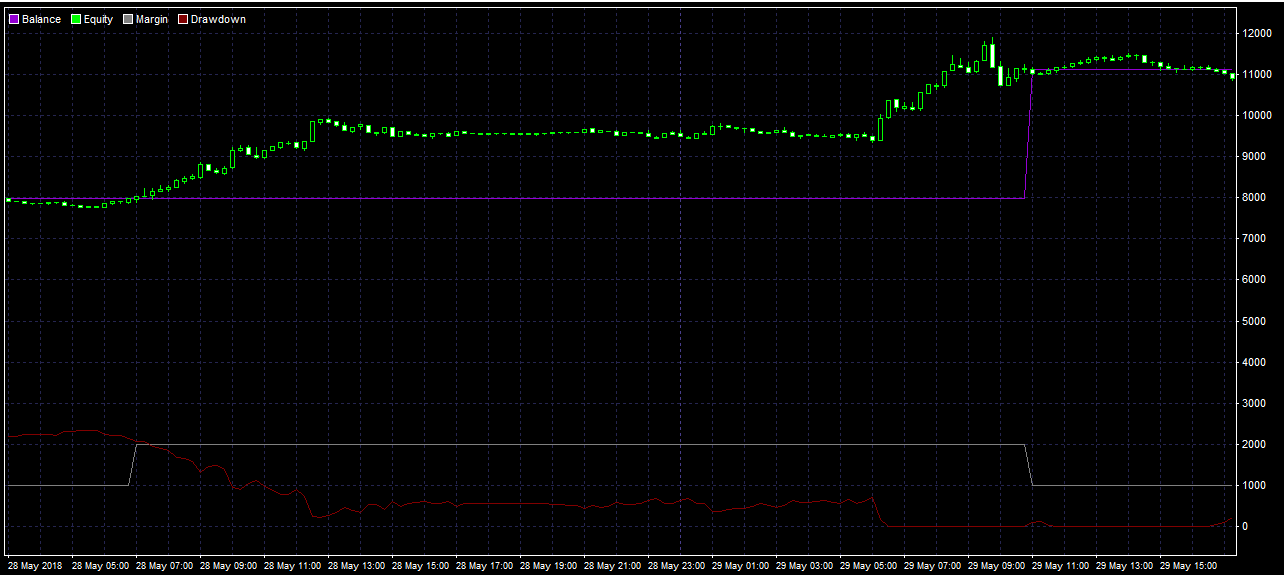Viewport: 1284px width, 575px height.
Task: Click the 29 May 01:00 time label
Action: (740, 565)
